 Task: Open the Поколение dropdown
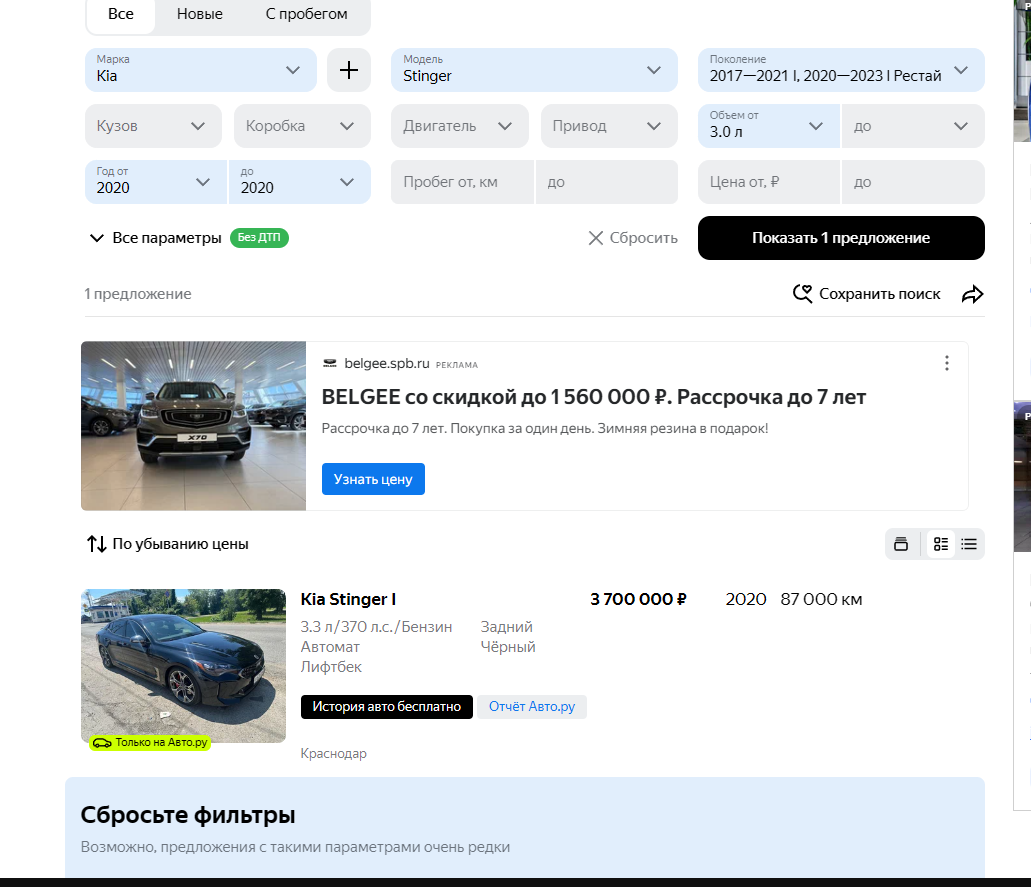[841, 70]
